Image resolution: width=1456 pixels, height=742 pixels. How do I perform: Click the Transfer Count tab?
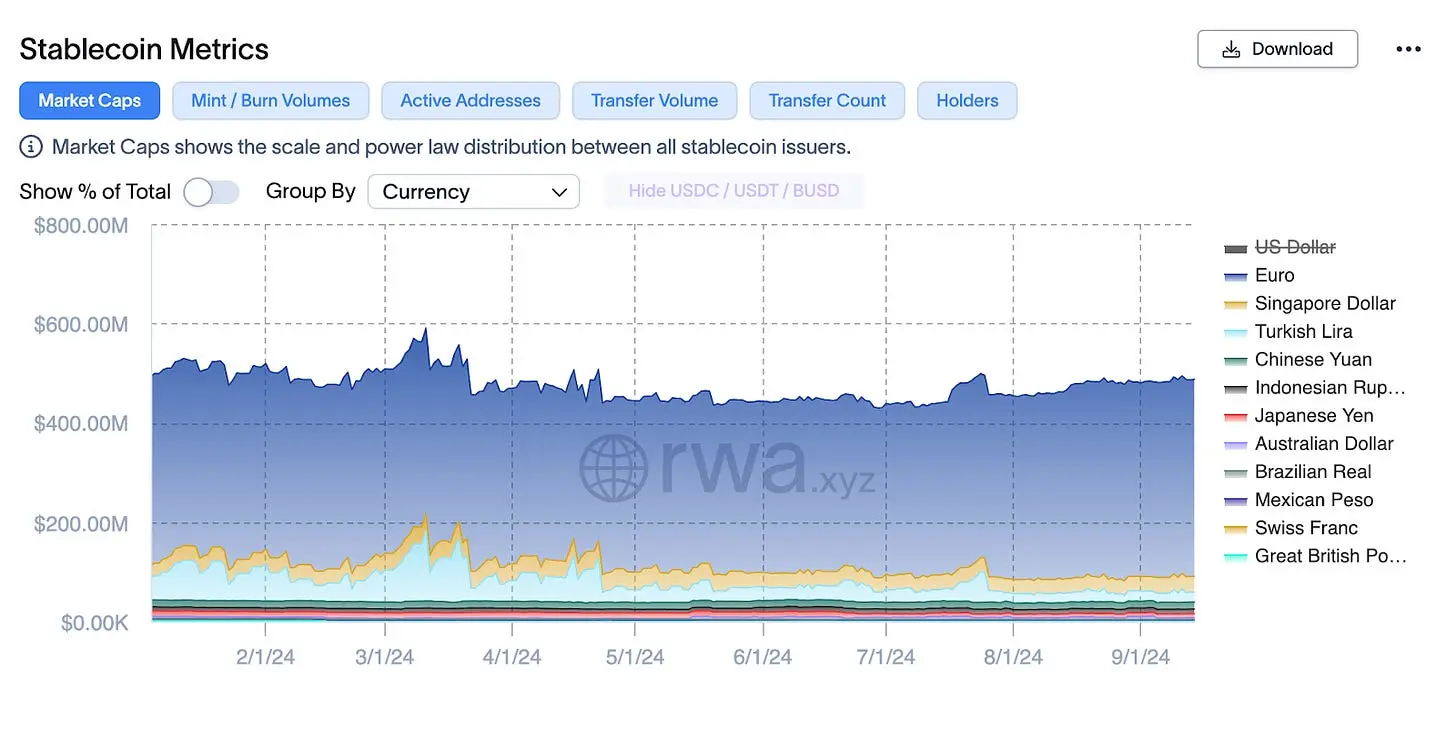(x=827, y=101)
